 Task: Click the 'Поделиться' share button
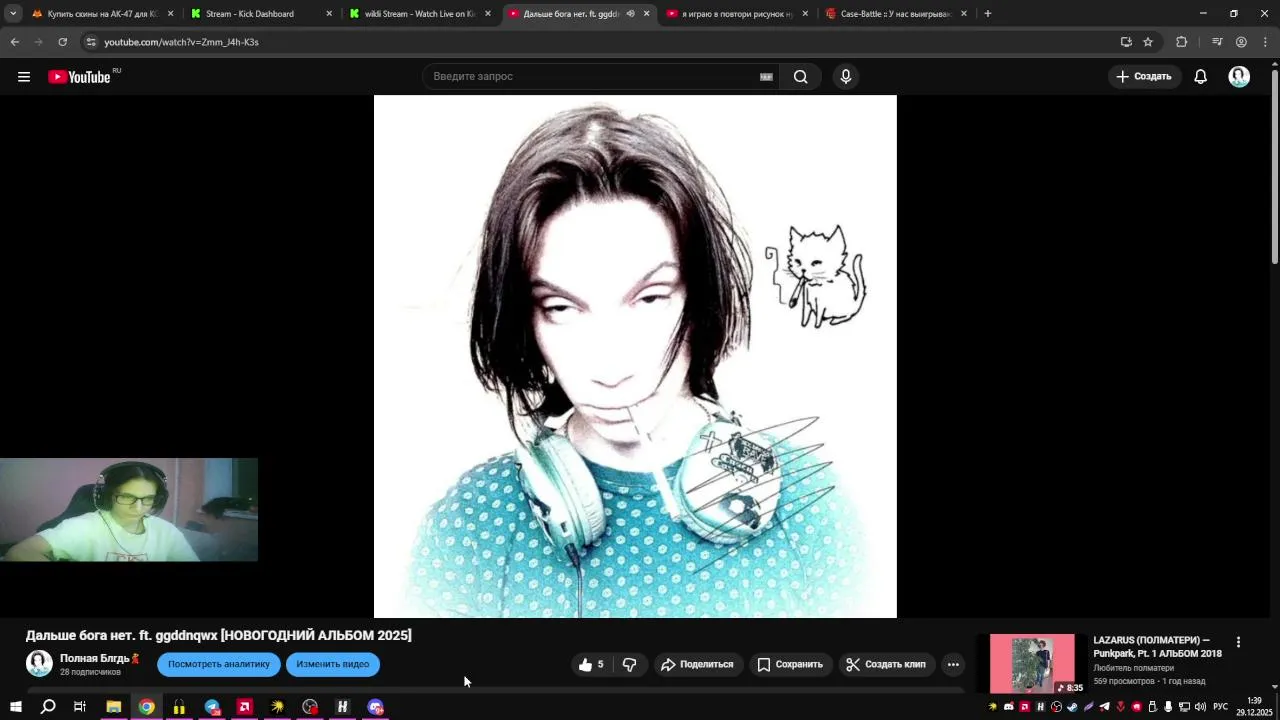click(x=697, y=664)
